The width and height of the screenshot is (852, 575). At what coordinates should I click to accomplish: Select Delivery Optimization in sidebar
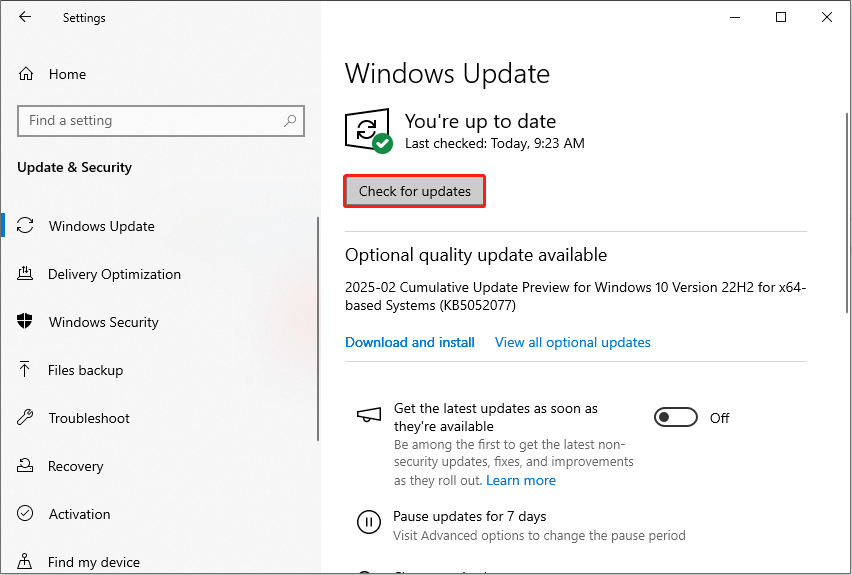(114, 274)
